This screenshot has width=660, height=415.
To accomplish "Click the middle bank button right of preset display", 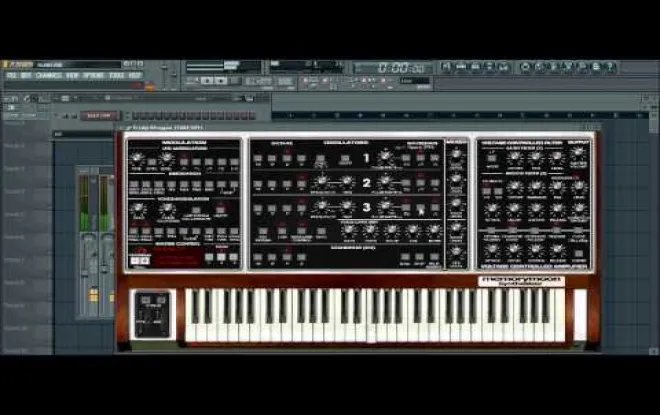I will [221, 257].
